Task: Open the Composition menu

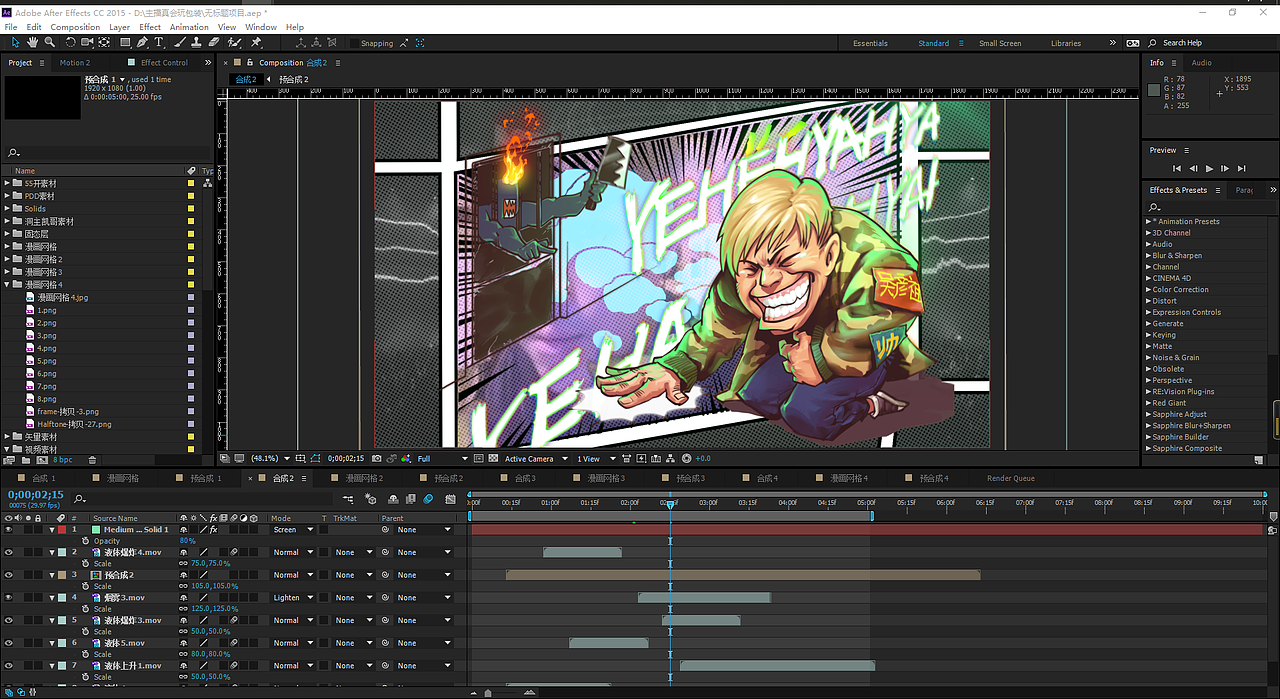Action: point(75,27)
